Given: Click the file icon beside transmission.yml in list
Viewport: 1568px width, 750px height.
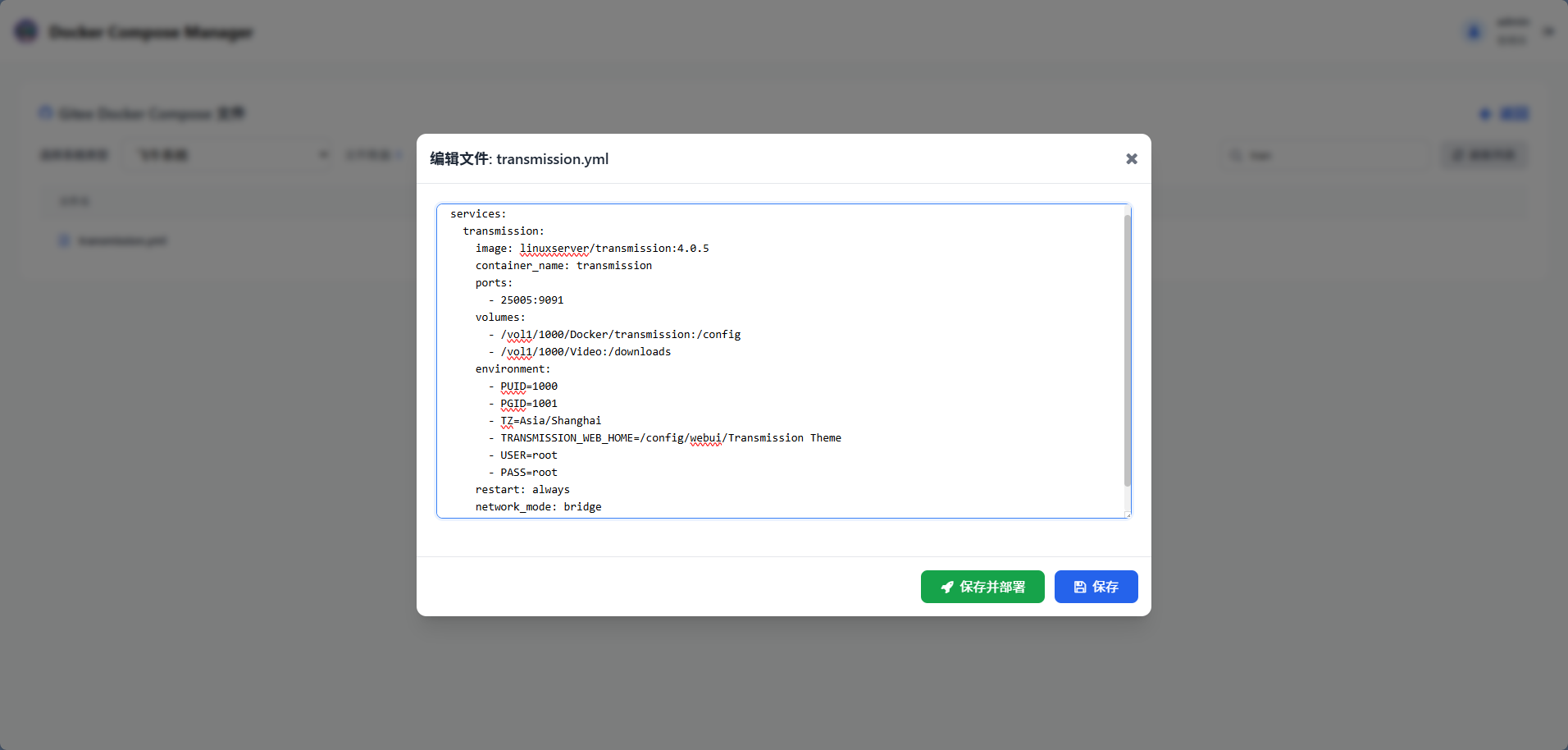Looking at the screenshot, I should click(x=64, y=240).
